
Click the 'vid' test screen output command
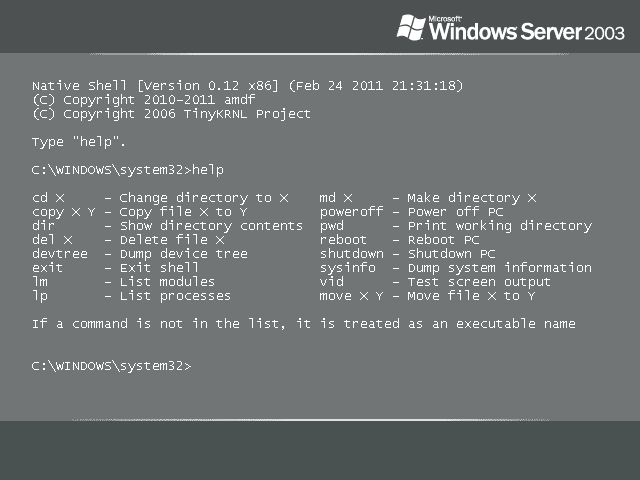[x=332, y=282]
